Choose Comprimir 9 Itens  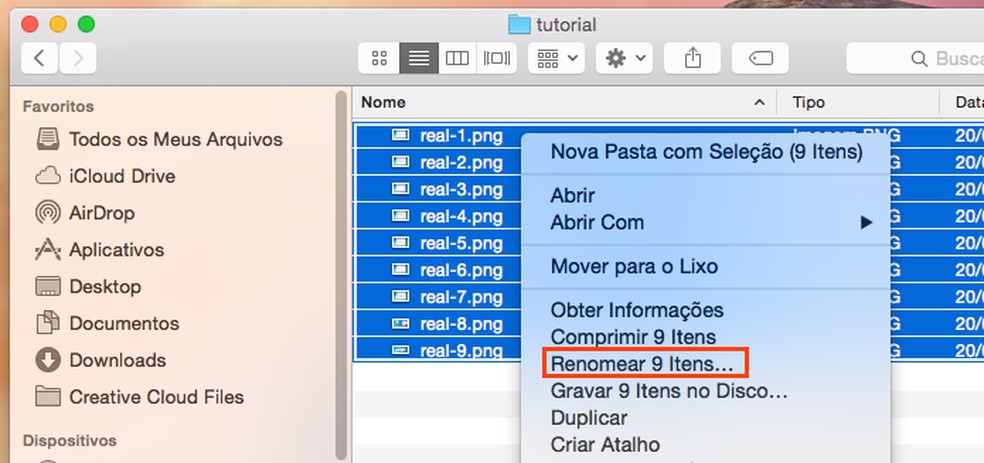(x=633, y=337)
